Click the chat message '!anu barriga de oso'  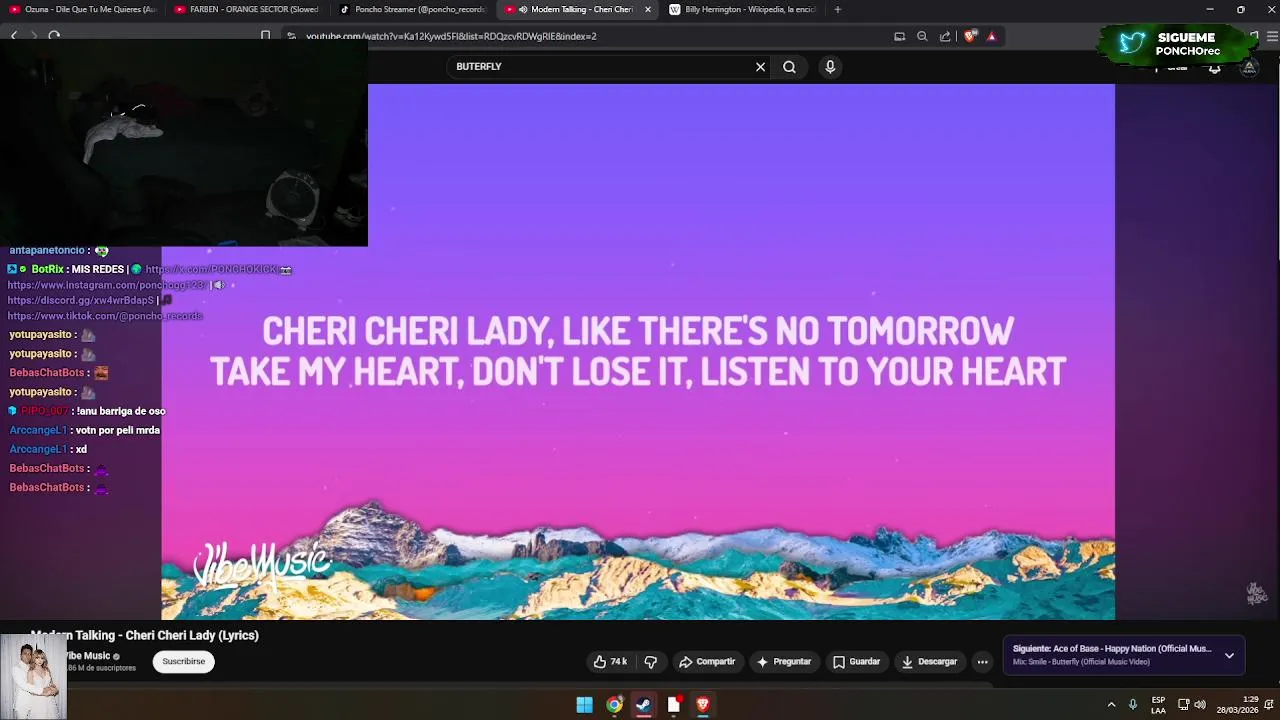(121, 411)
